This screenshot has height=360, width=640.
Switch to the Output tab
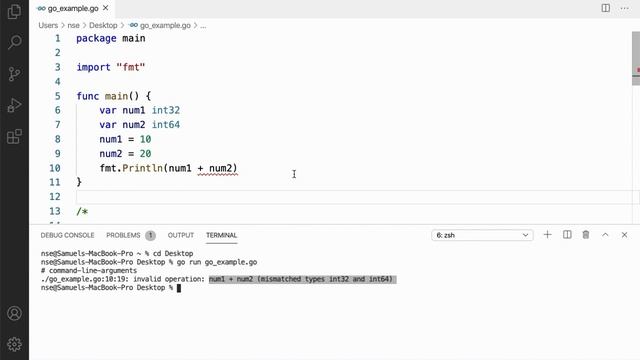coord(180,235)
